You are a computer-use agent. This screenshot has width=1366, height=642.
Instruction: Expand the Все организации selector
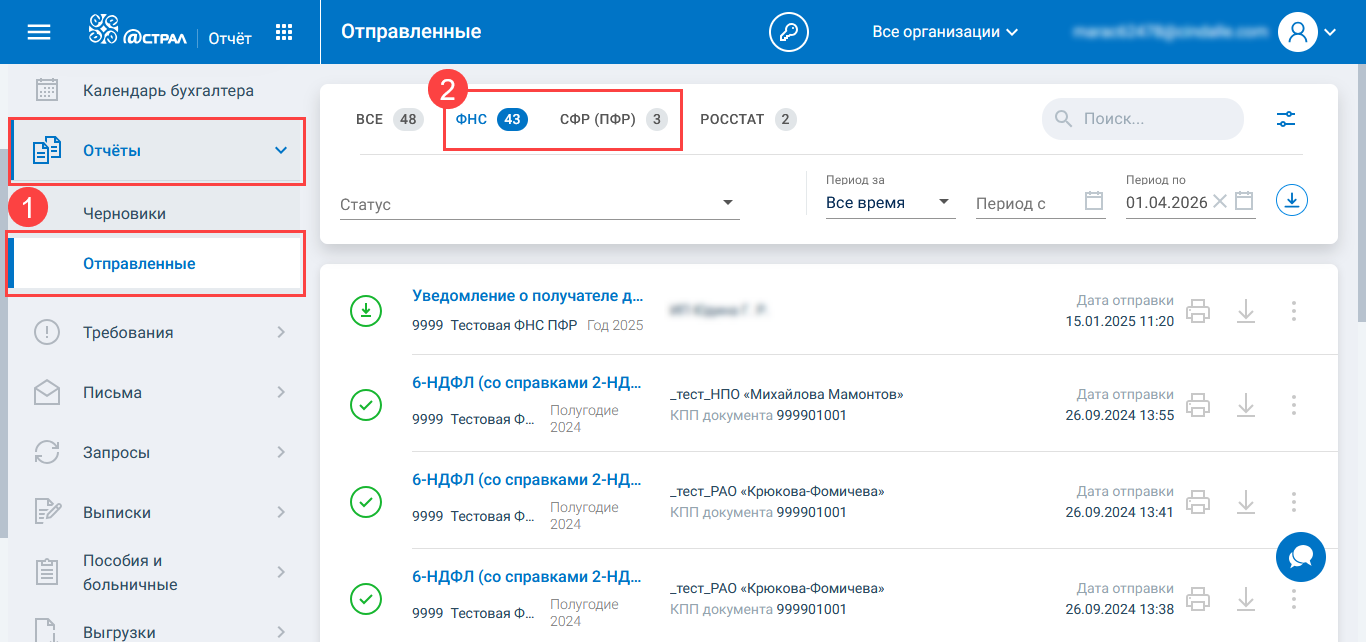coord(945,32)
